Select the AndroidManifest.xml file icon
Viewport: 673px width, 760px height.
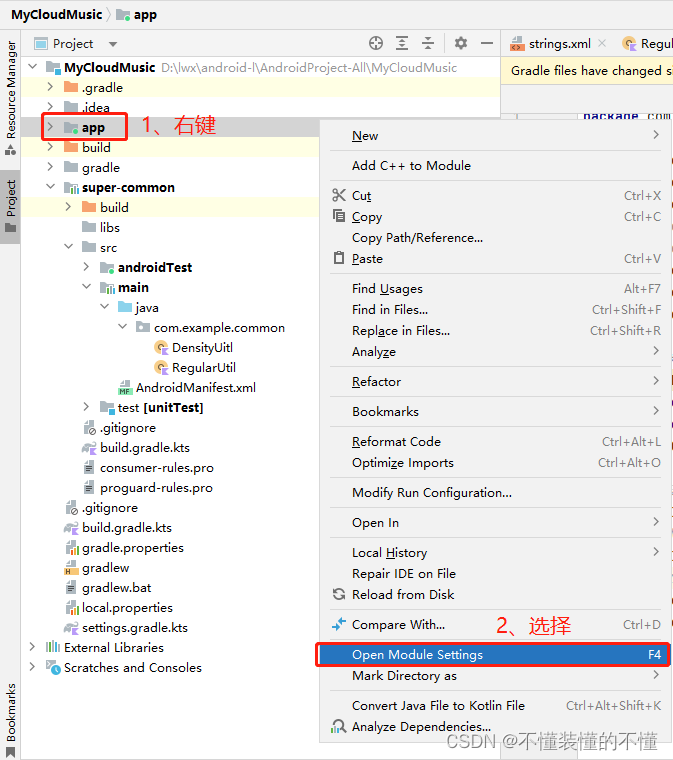point(125,388)
